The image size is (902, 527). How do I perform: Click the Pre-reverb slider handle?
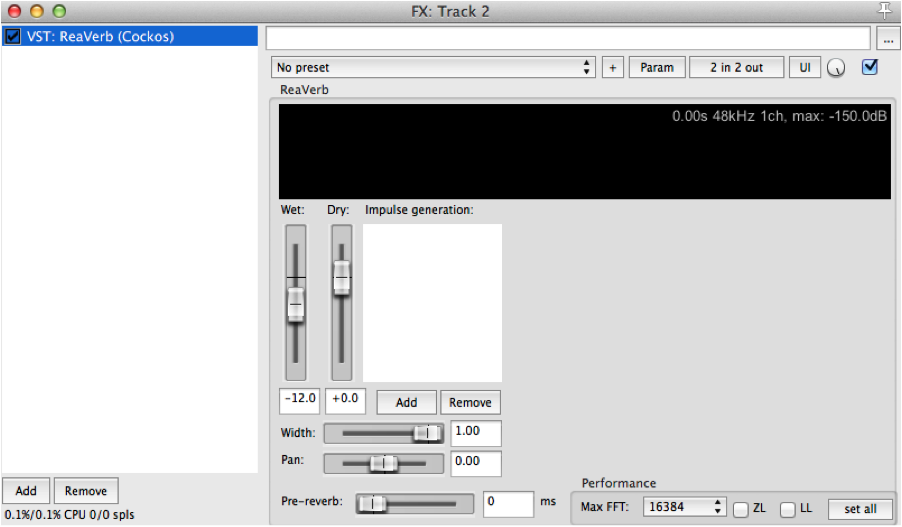[372, 504]
